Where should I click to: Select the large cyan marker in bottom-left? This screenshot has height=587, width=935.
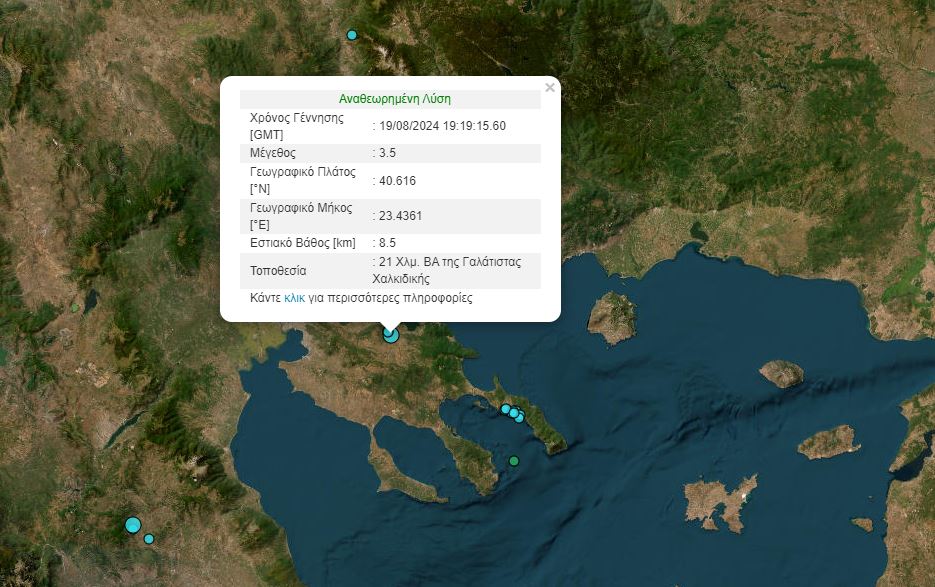pyautogui.click(x=133, y=525)
